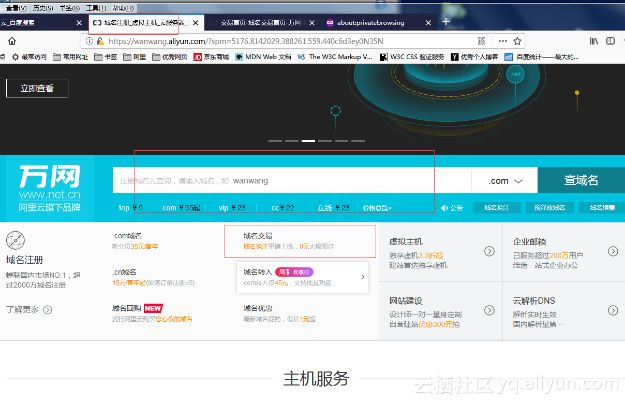This screenshot has width=625, height=400.
Task: Open 企业邮箱 circled arrow
Action: [613, 251]
